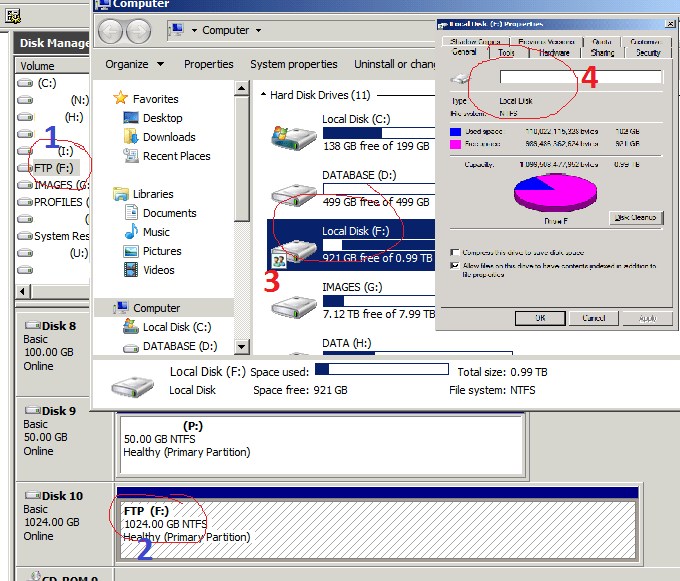Click the drive icon in the Properties dialog
Screen dimensions: 680x581
click(x=460, y=78)
